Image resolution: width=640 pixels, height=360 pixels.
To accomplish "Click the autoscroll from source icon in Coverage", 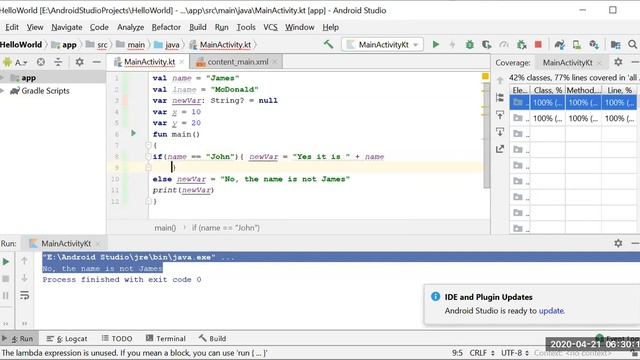I will point(500,132).
